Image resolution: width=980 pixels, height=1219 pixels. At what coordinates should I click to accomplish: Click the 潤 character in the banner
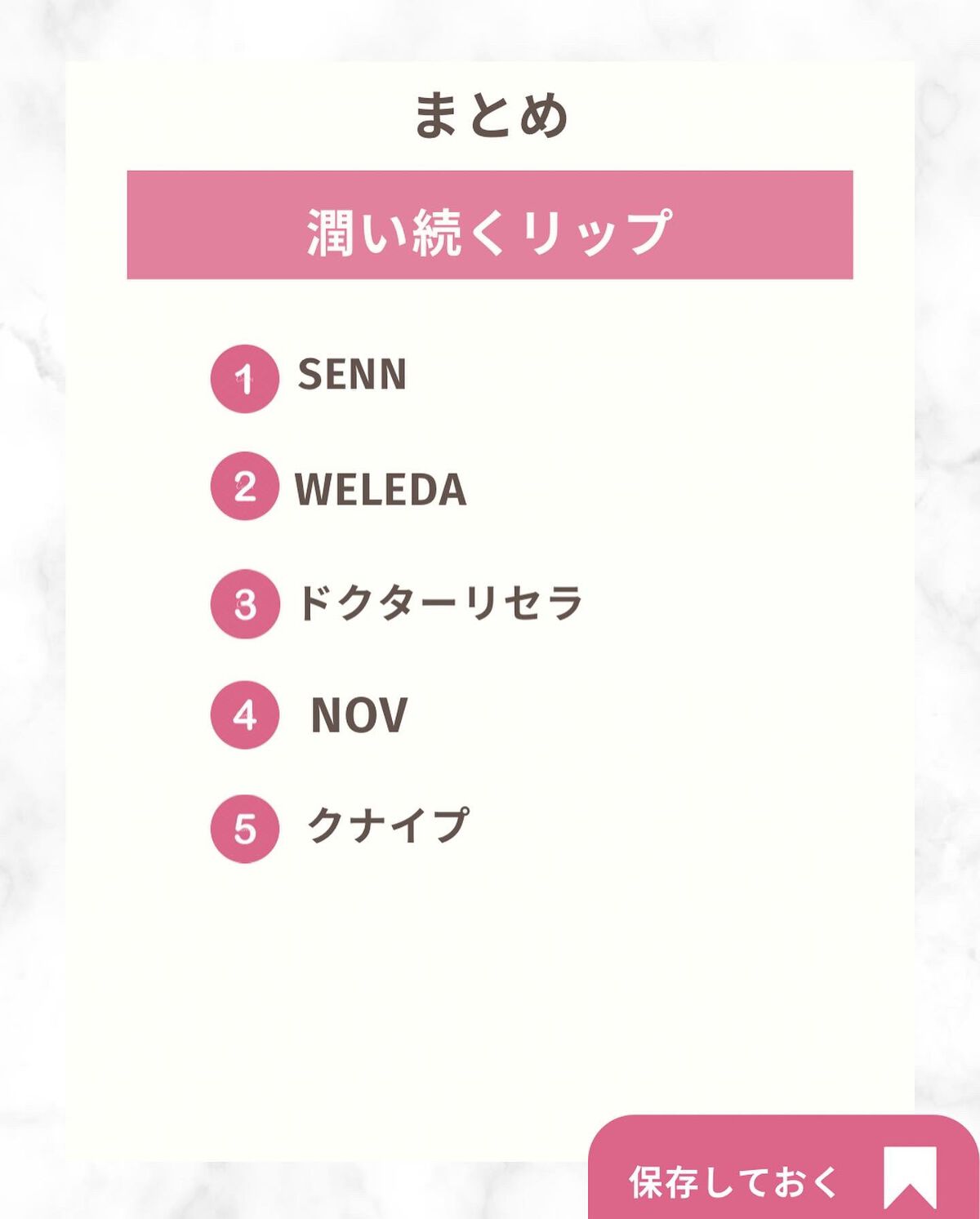[332, 233]
